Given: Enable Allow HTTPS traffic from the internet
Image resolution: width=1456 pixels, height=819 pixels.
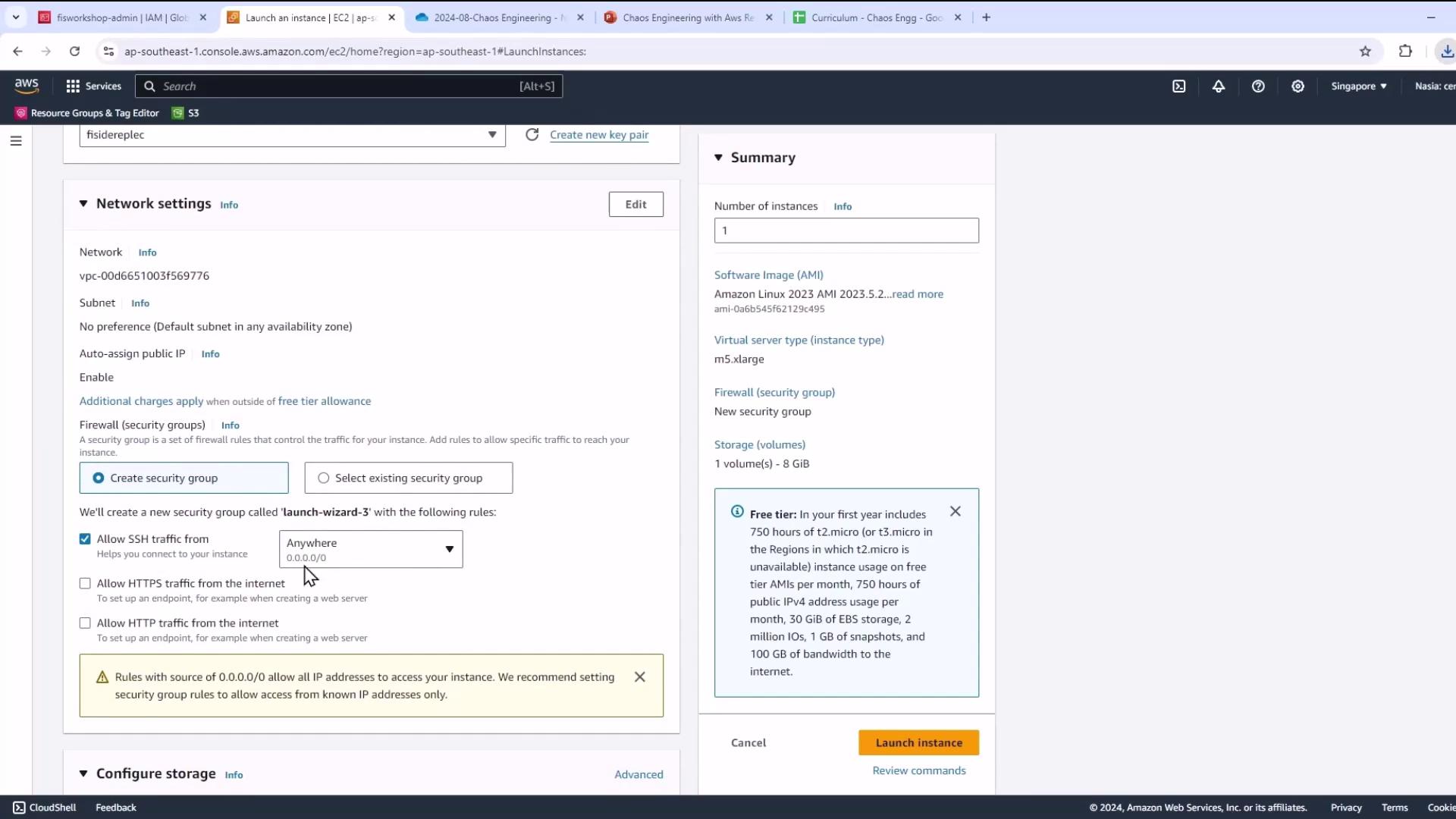Looking at the screenshot, I should 85,583.
